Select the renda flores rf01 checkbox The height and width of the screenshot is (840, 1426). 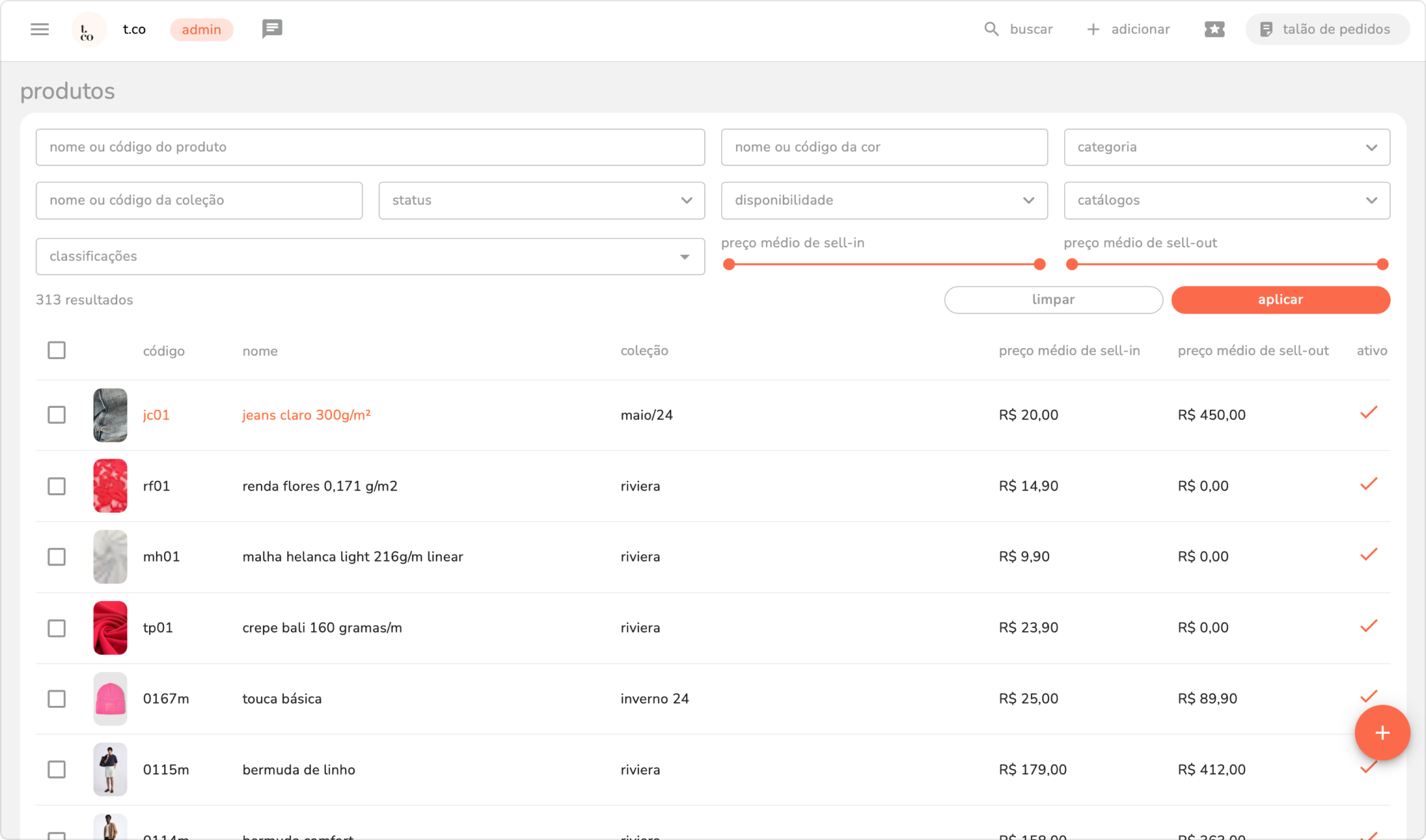point(57,486)
